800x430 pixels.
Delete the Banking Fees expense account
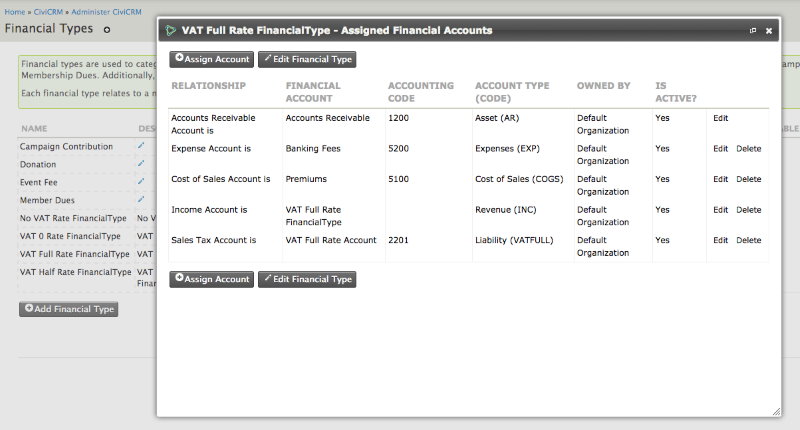pos(748,148)
